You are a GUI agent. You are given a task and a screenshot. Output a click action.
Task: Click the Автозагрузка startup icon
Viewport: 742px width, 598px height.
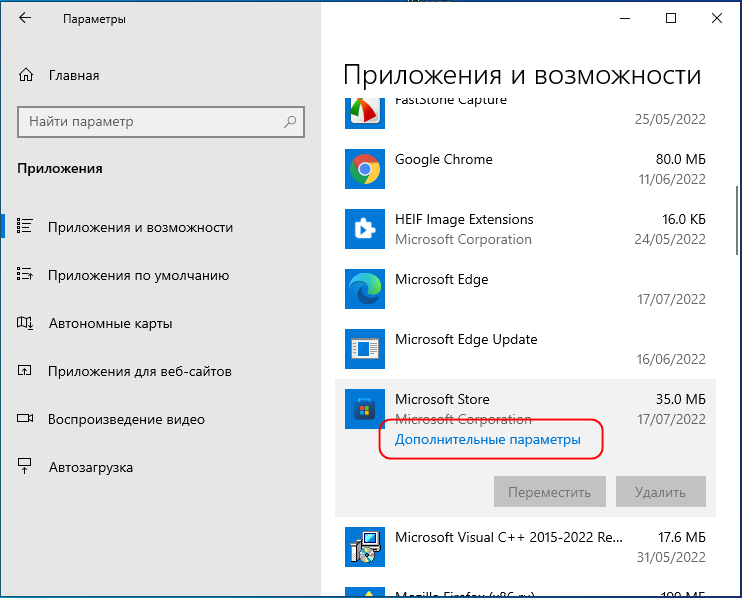pos(24,466)
